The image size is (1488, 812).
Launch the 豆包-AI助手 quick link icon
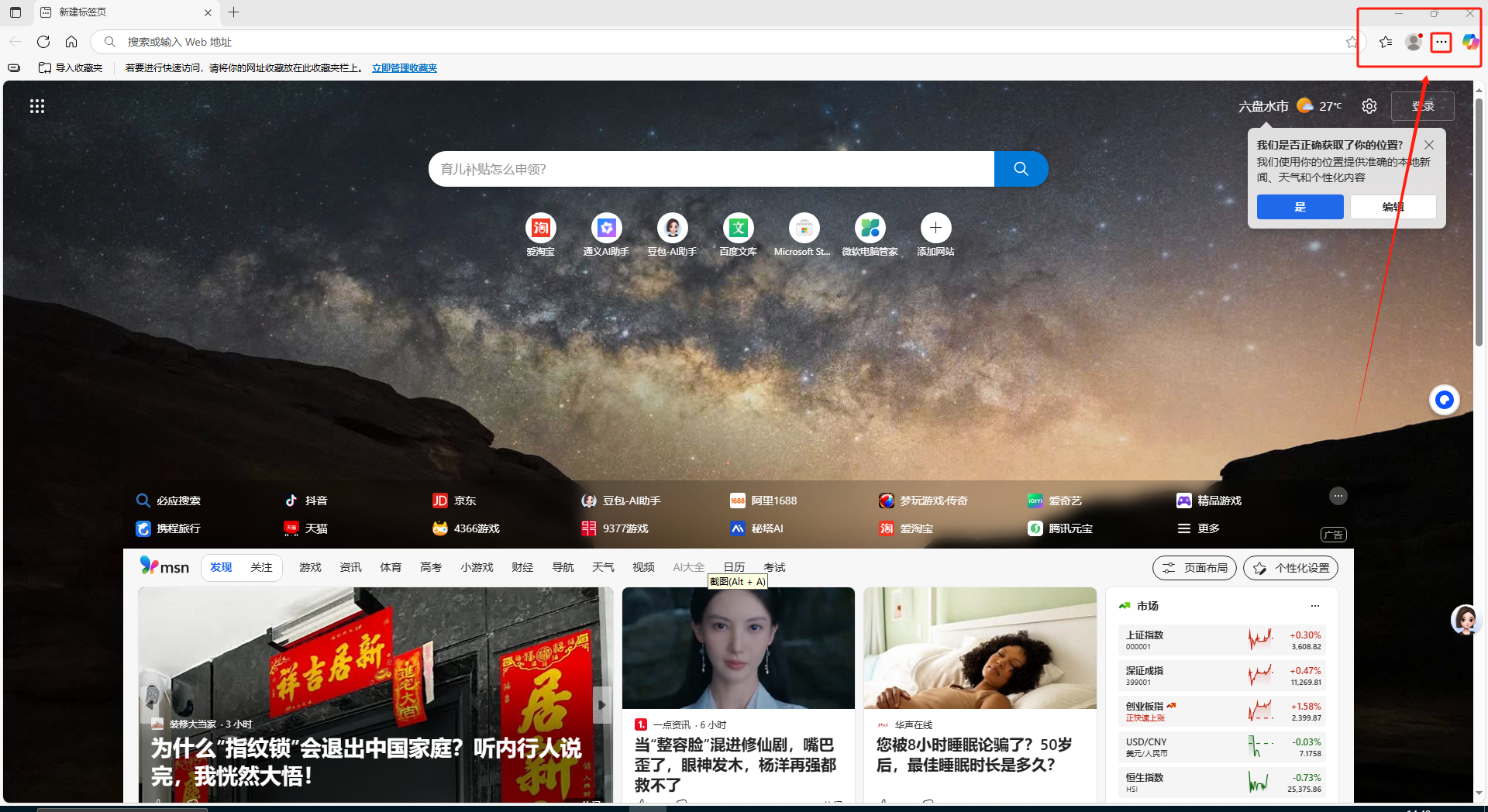click(x=672, y=228)
